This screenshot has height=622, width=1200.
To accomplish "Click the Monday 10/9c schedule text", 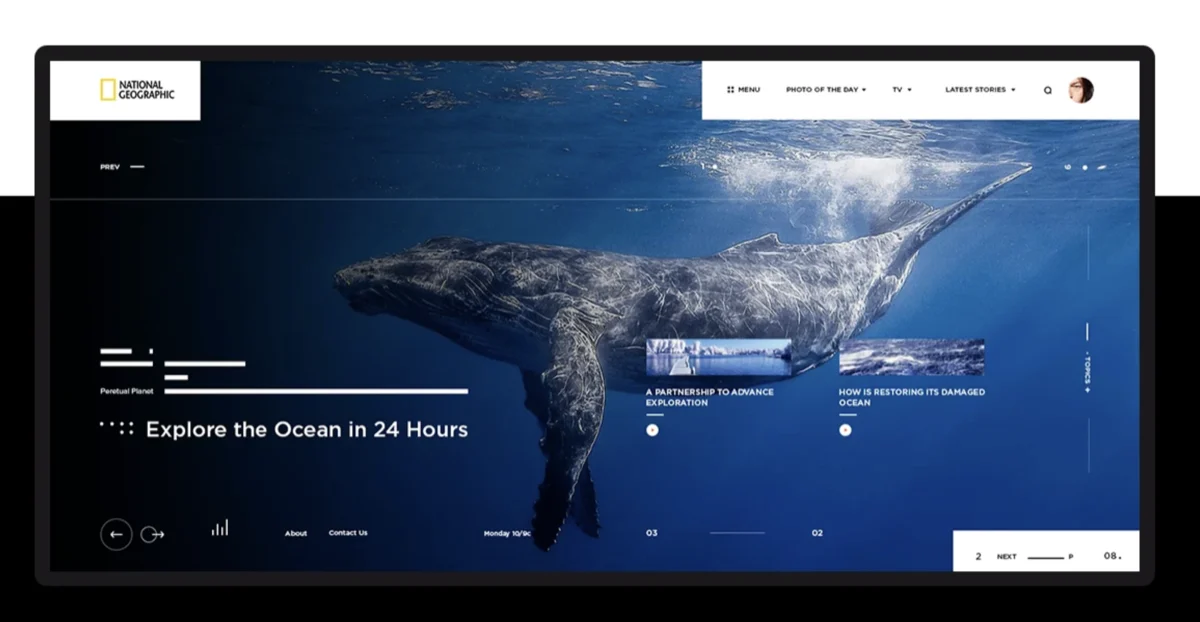I will coord(507,533).
